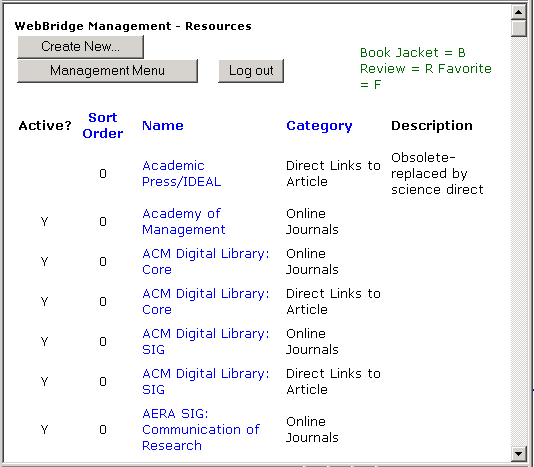Sort resources by Category column header
The width and height of the screenshot is (534, 467).
(319, 126)
